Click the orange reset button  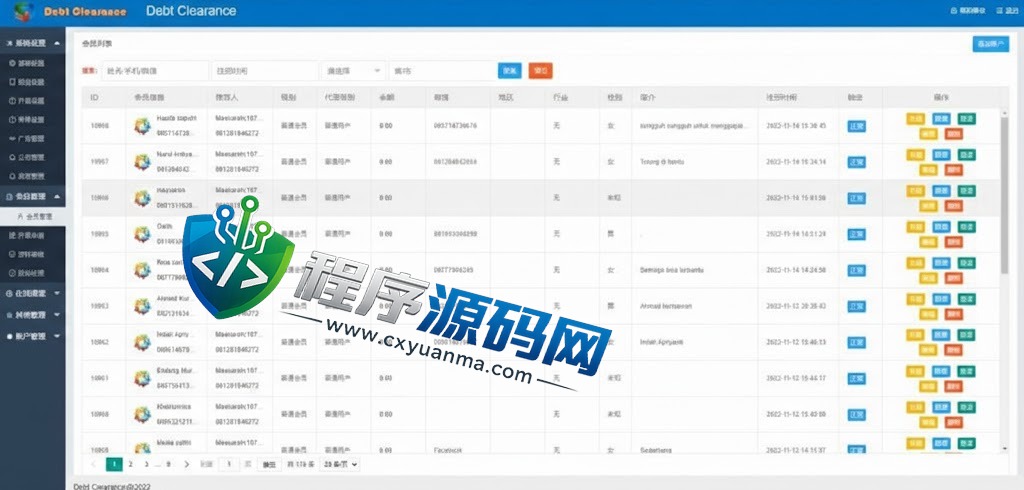click(x=540, y=71)
